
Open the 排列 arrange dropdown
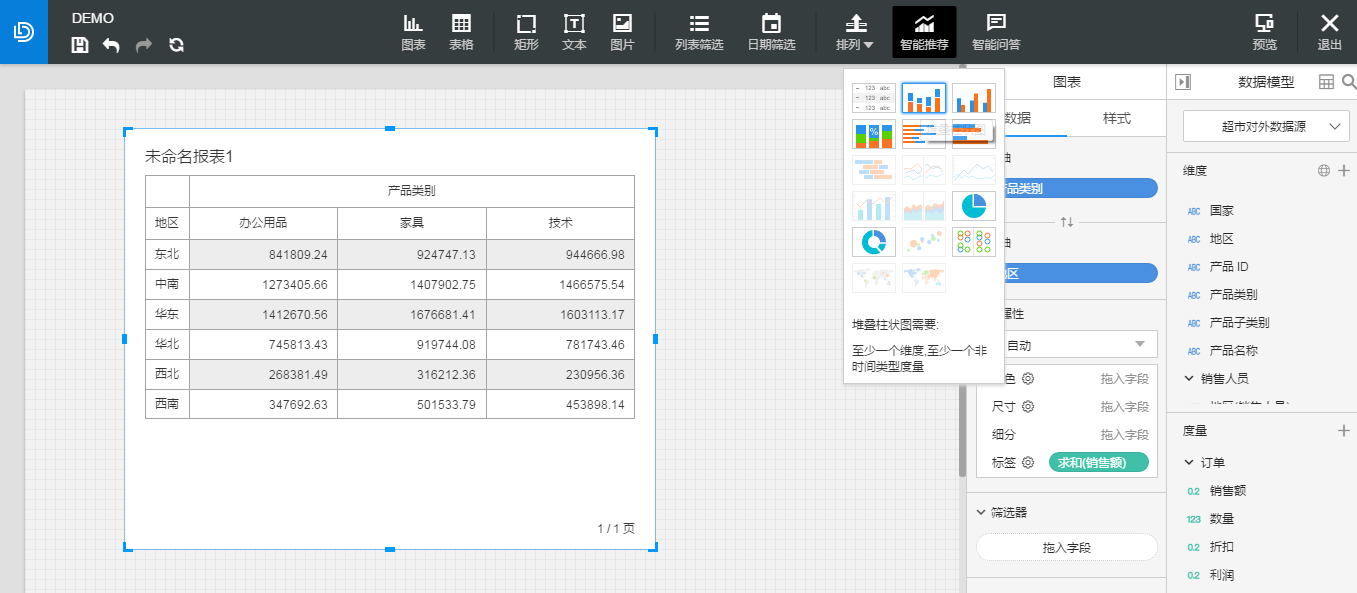tap(856, 32)
